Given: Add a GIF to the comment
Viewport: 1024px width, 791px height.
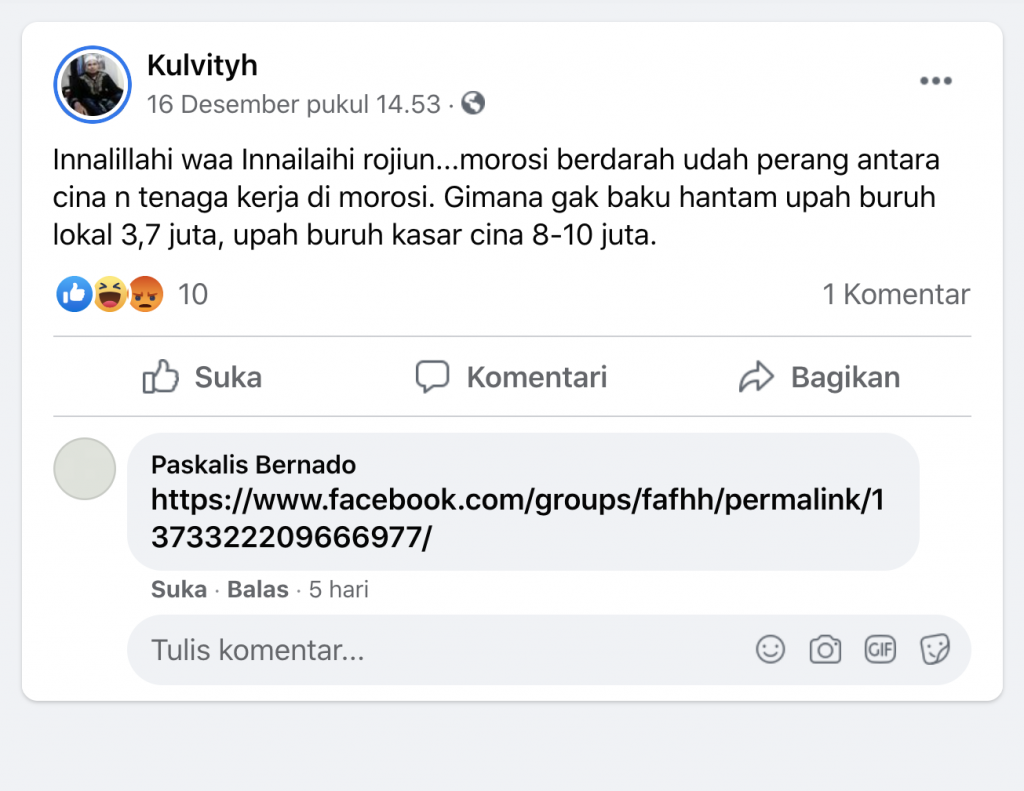Looking at the screenshot, I should (x=880, y=649).
